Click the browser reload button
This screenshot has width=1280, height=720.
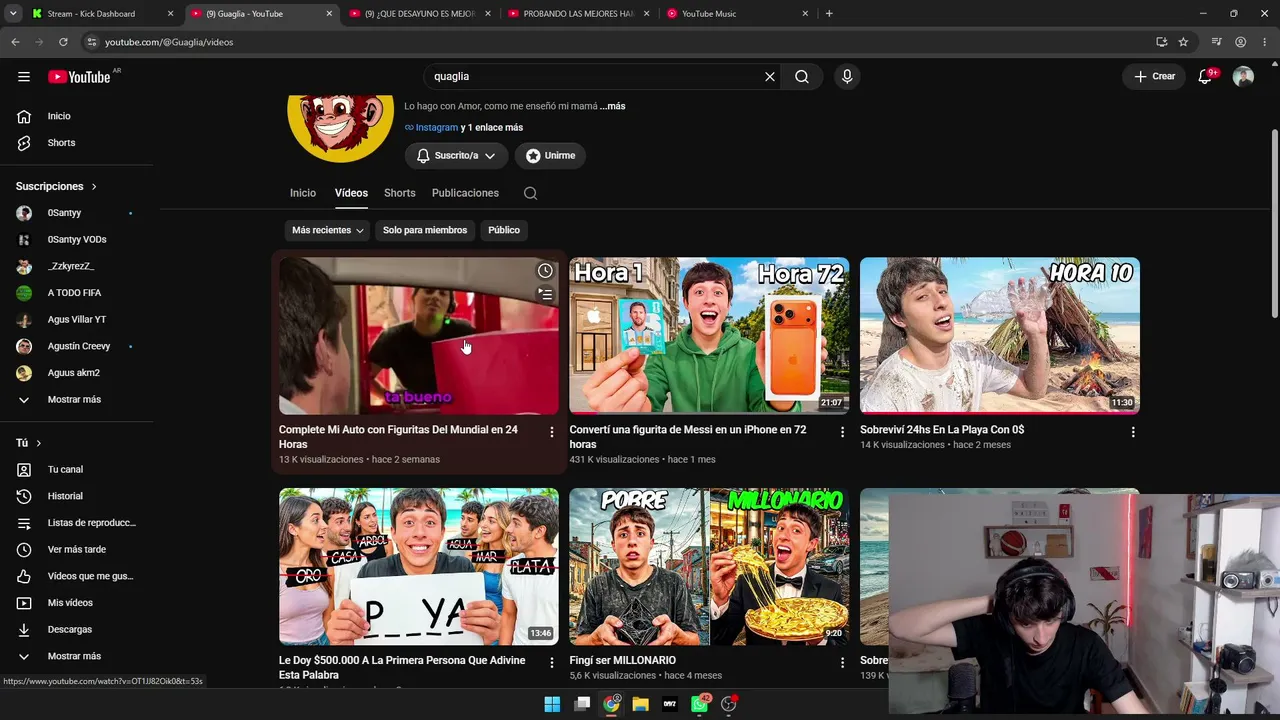(63, 42)
